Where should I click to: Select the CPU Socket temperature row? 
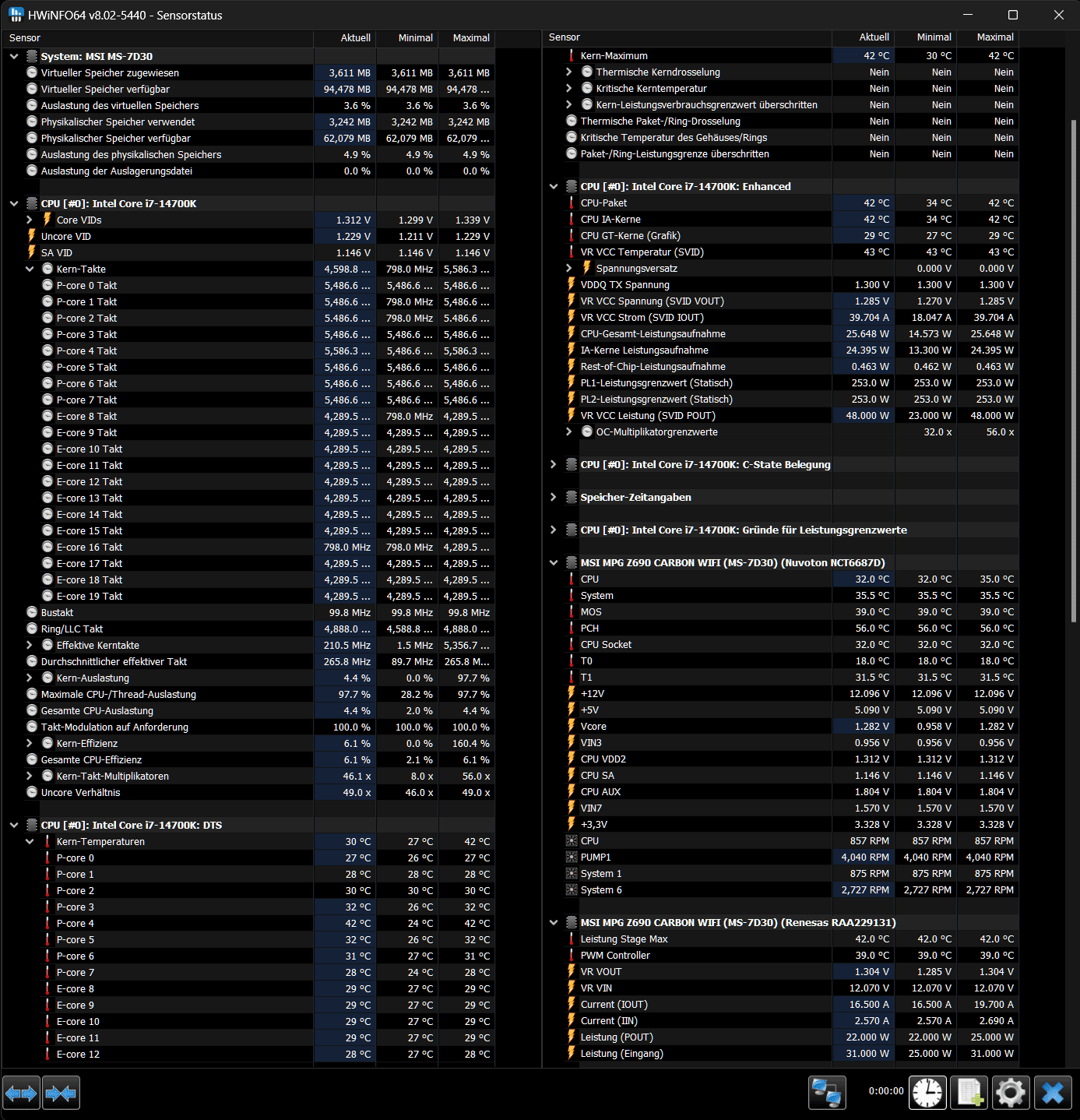click(x=781, y=644)
